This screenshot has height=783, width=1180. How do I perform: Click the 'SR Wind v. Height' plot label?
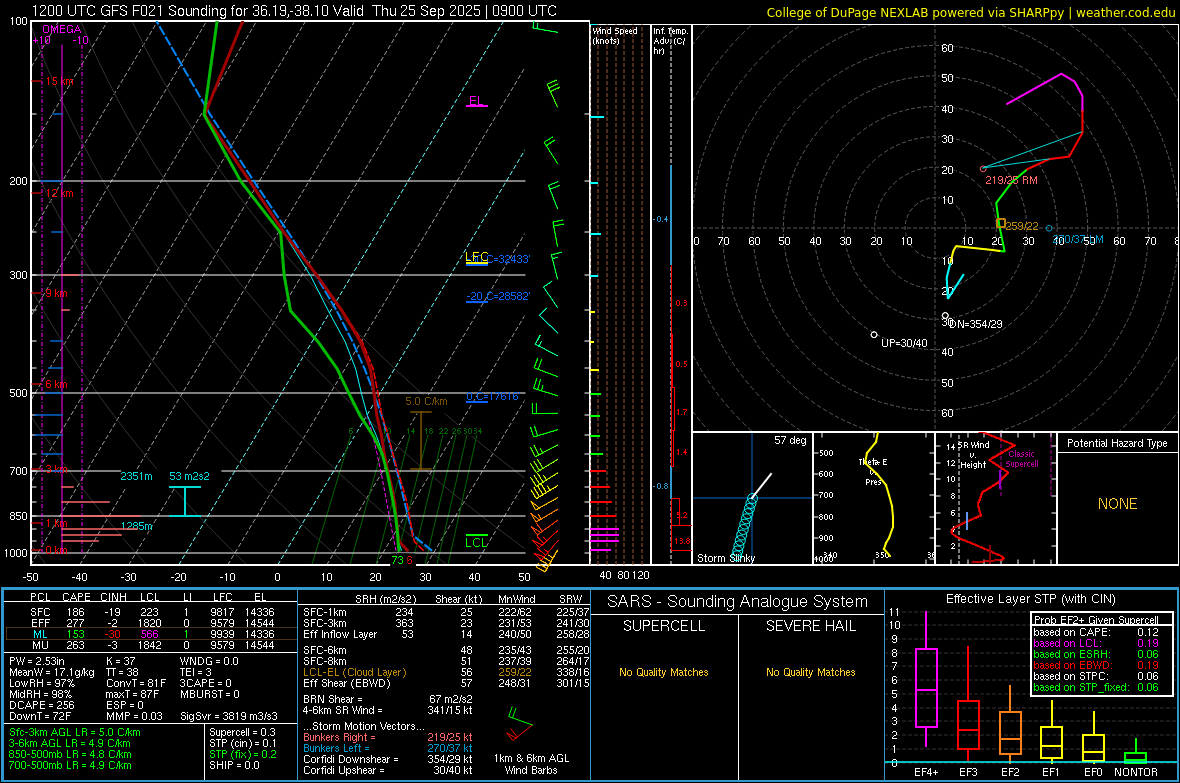point(973,455)
